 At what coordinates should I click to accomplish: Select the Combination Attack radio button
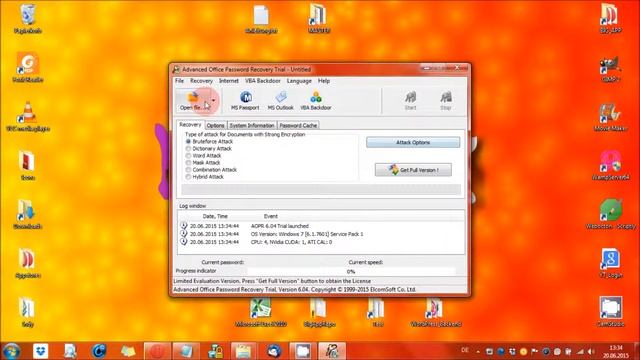(188, 169)
